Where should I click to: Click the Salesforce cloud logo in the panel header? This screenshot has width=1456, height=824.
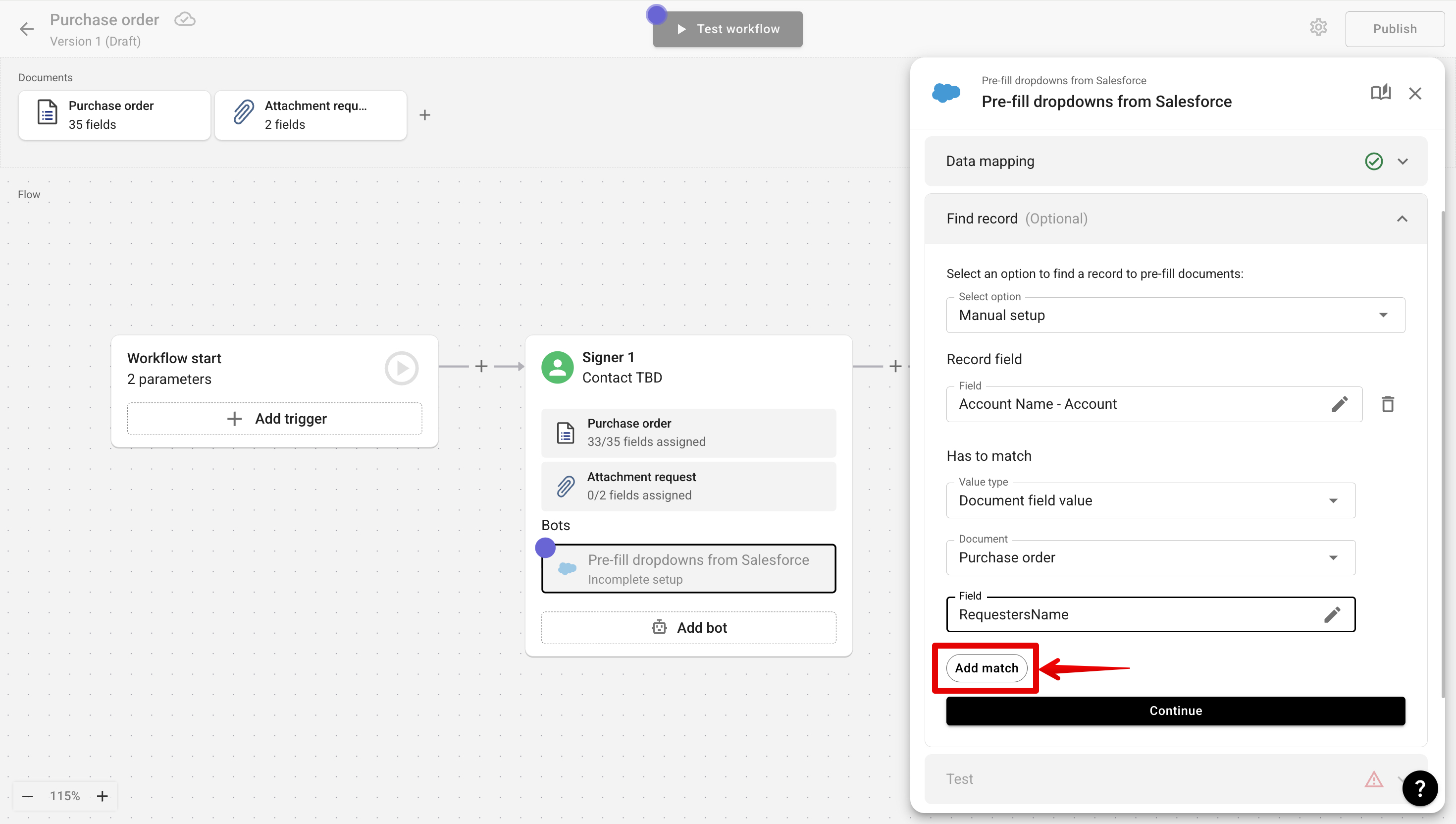coord(947,92)
